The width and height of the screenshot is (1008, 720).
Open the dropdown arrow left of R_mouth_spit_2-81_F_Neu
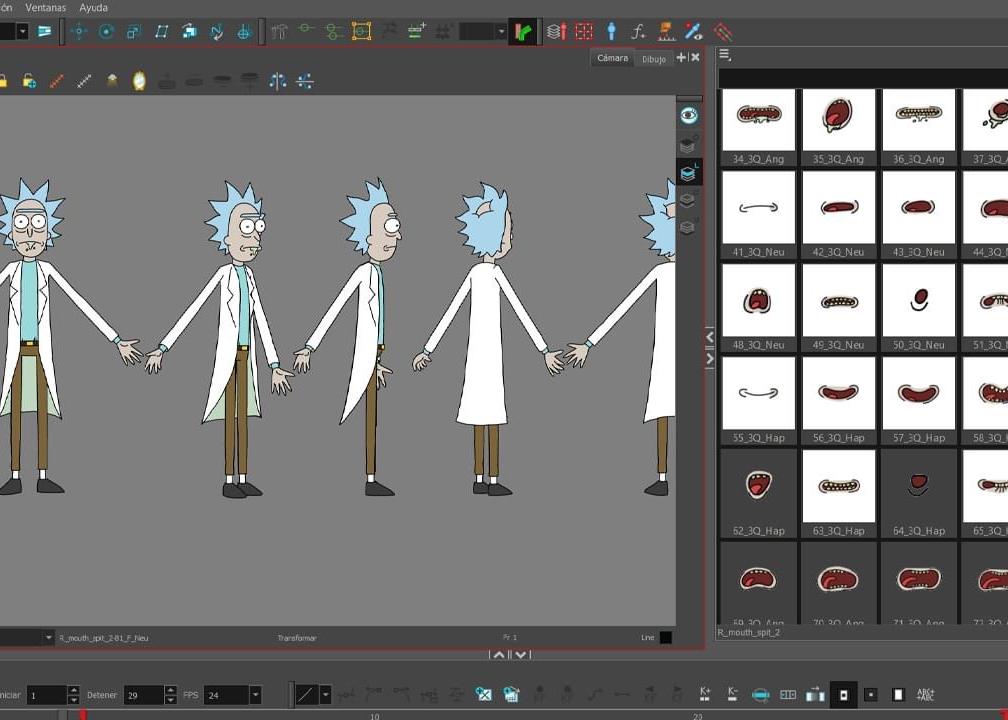tap(48, 638)
